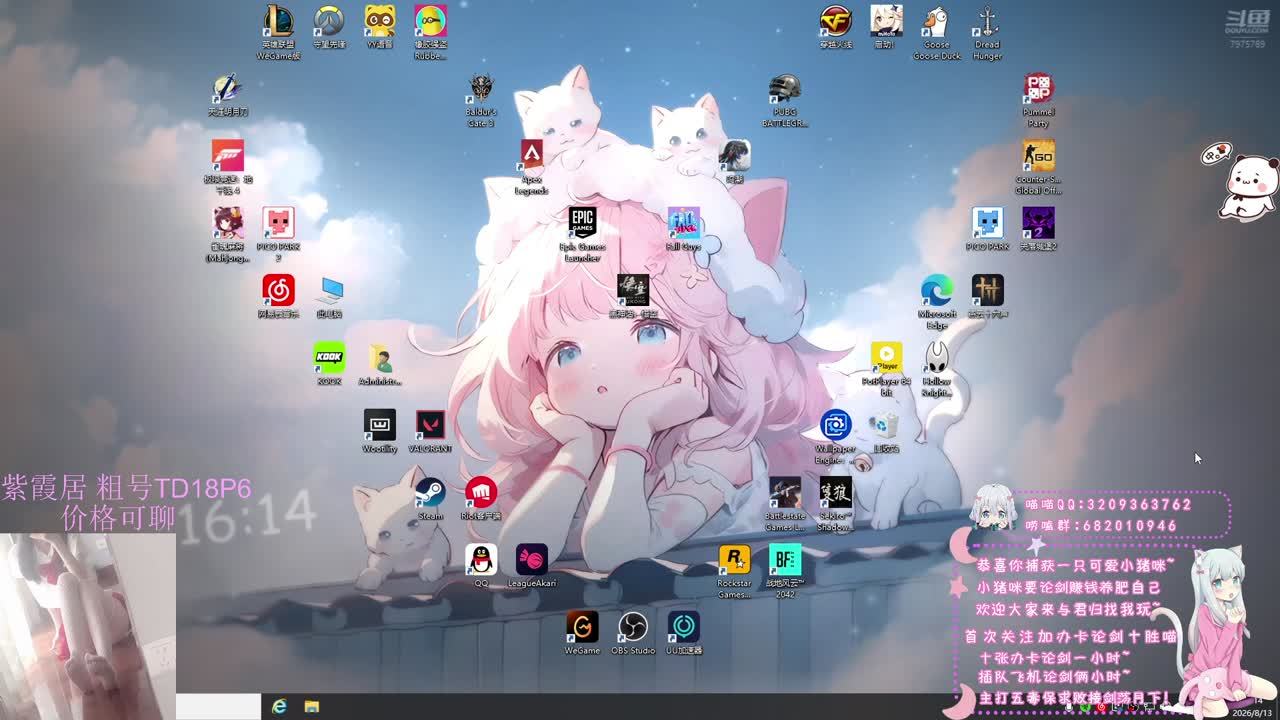The height and width of the screenshot is (720, 1280).
Task: Open the KOOK chat app icon
Action: [x=329, y=357]
